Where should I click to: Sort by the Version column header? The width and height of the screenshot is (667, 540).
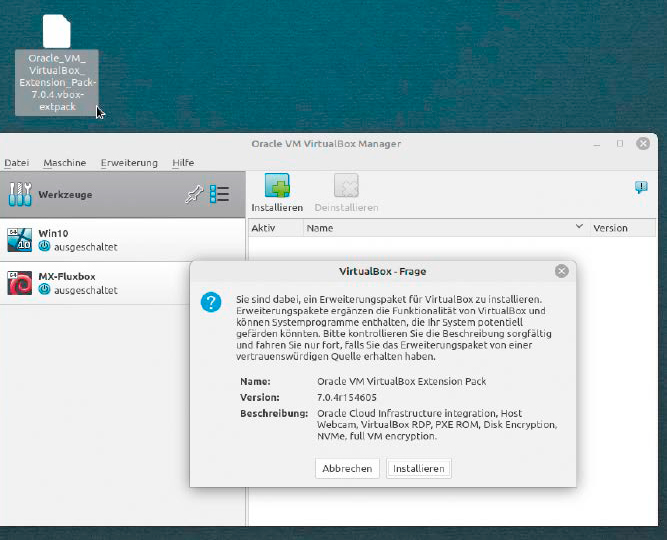pos(622,228)
